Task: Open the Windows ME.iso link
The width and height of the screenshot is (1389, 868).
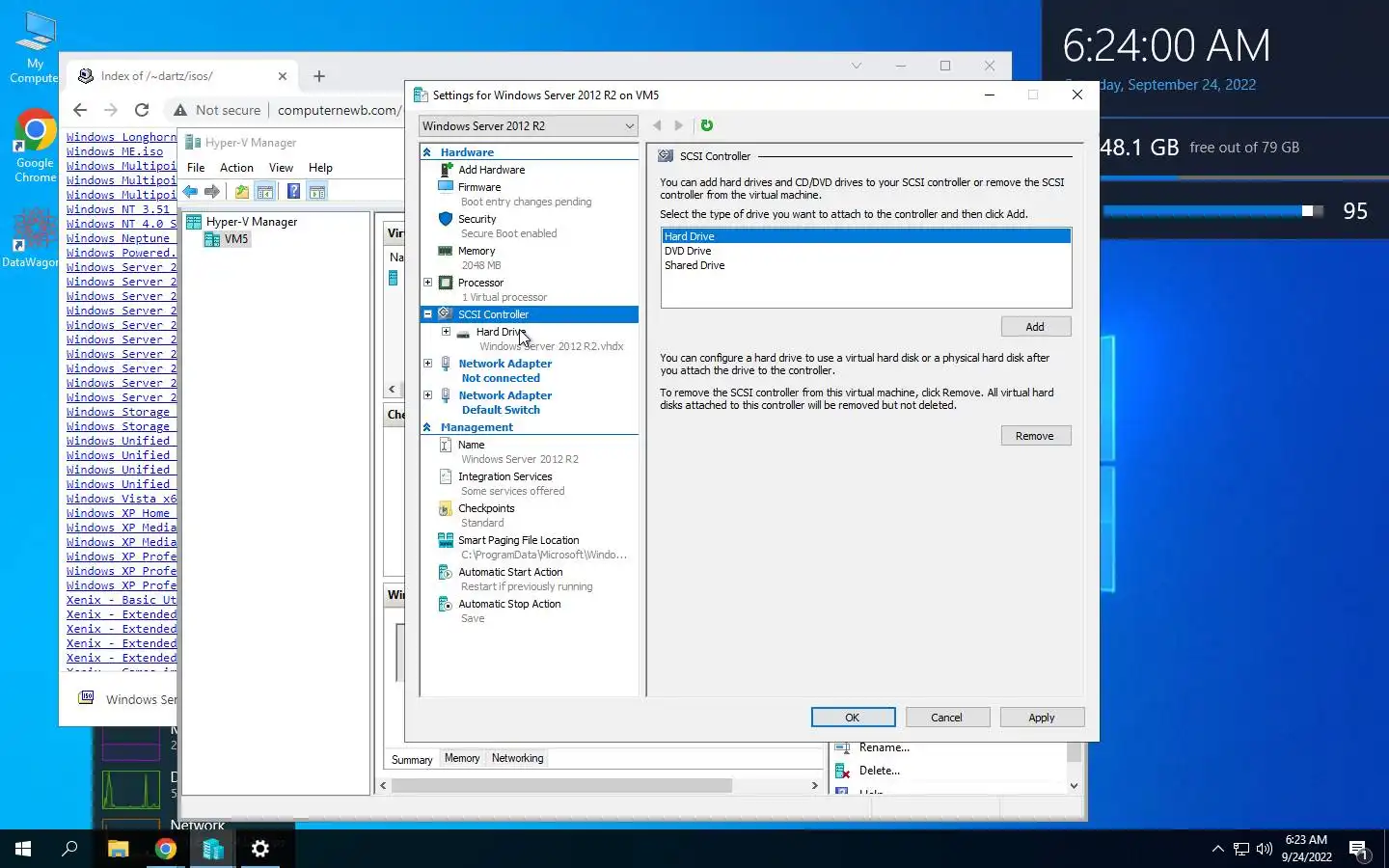Action: pos(115,151)
